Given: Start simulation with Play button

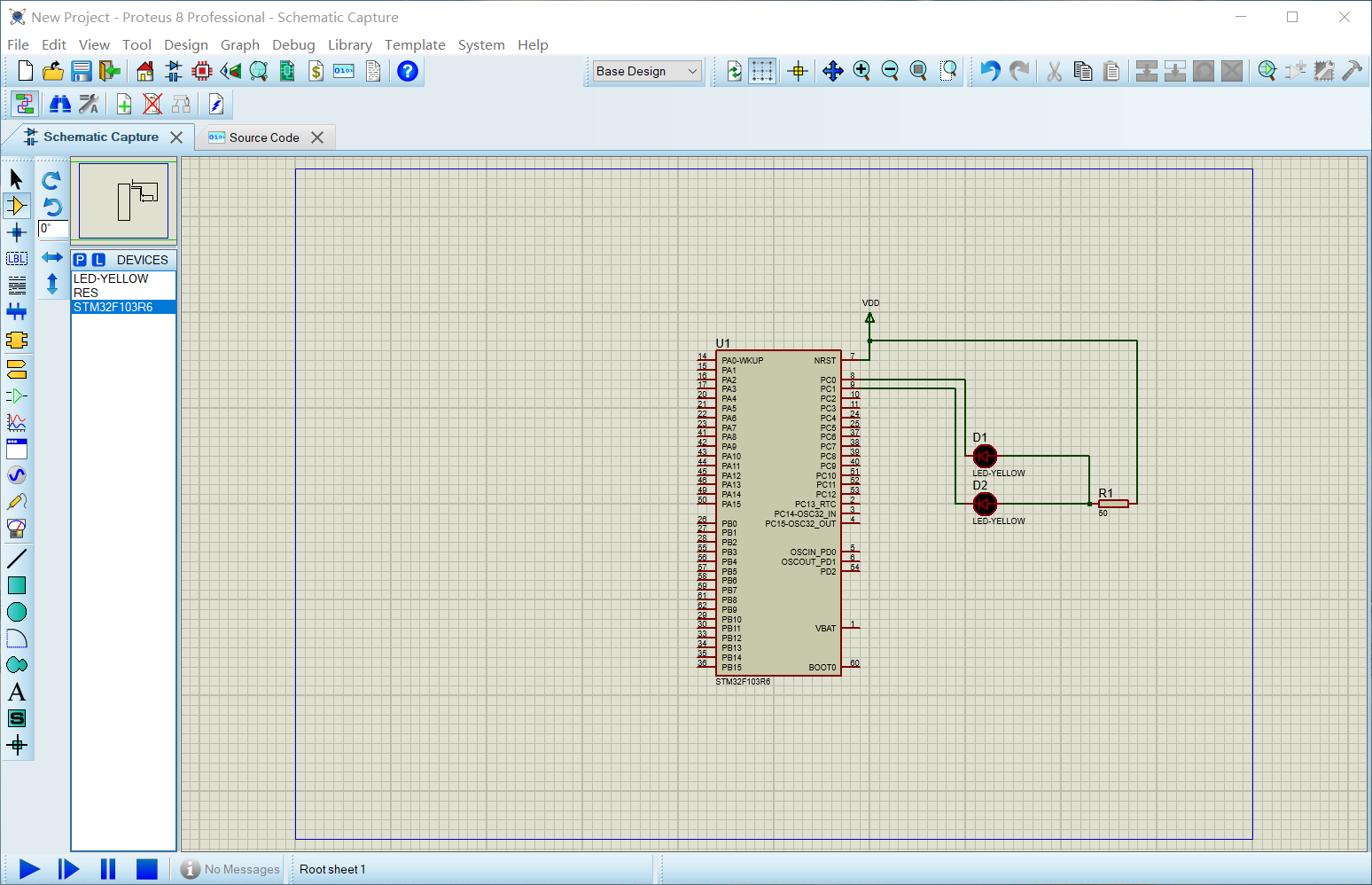Looking at the screenshot, I should 29,869.
